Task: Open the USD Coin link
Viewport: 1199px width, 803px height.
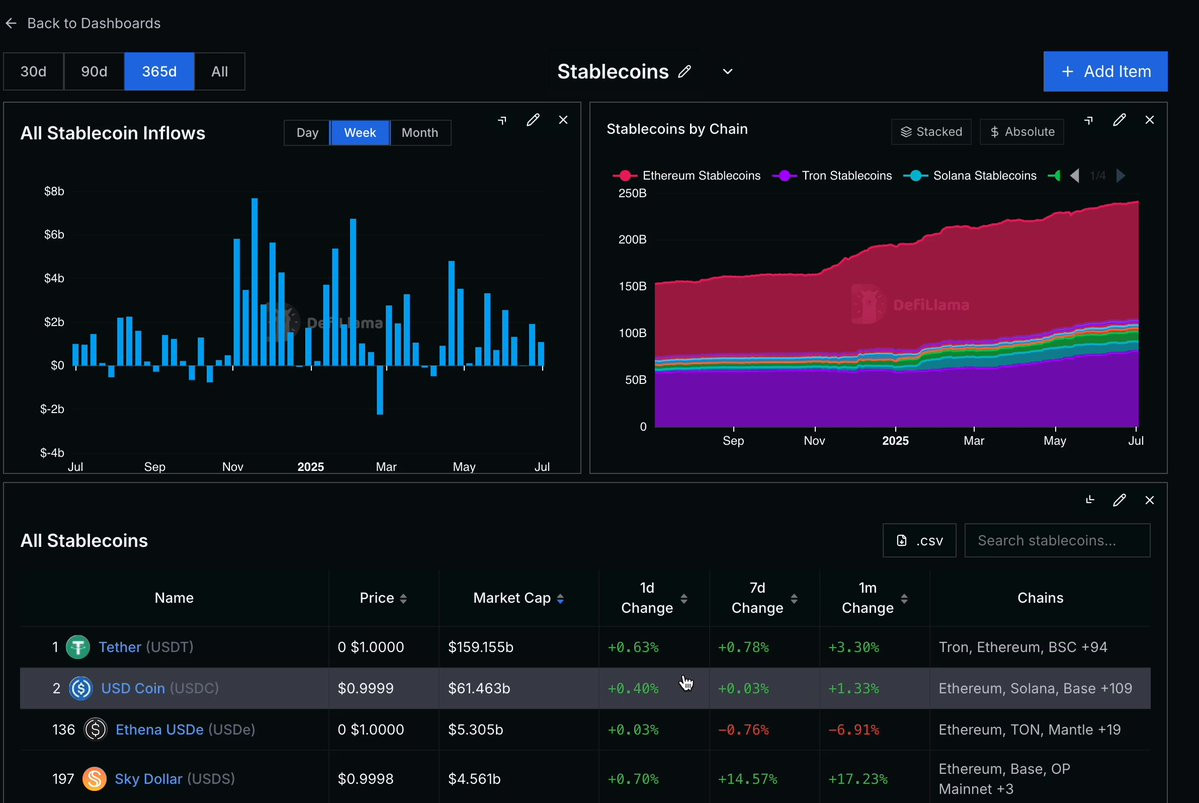Action: pos(133,688)
